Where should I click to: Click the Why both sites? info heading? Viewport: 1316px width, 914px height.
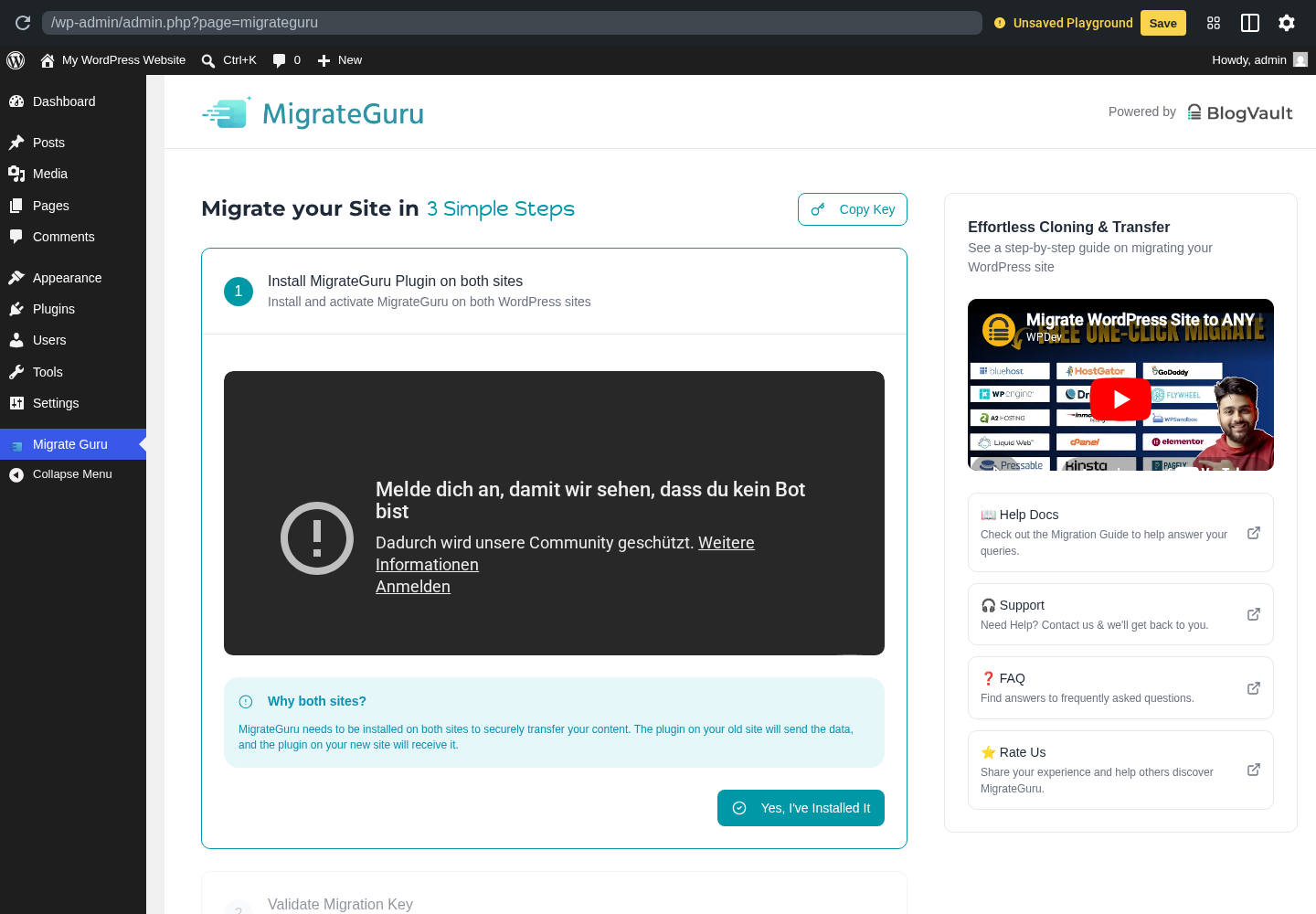(317, 701)
